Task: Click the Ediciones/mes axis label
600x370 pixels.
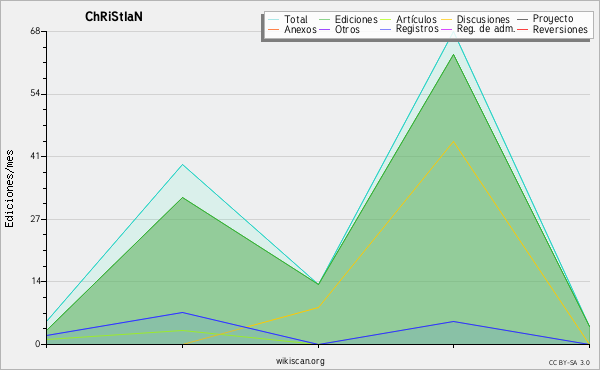Action: [x=9, y=189]
